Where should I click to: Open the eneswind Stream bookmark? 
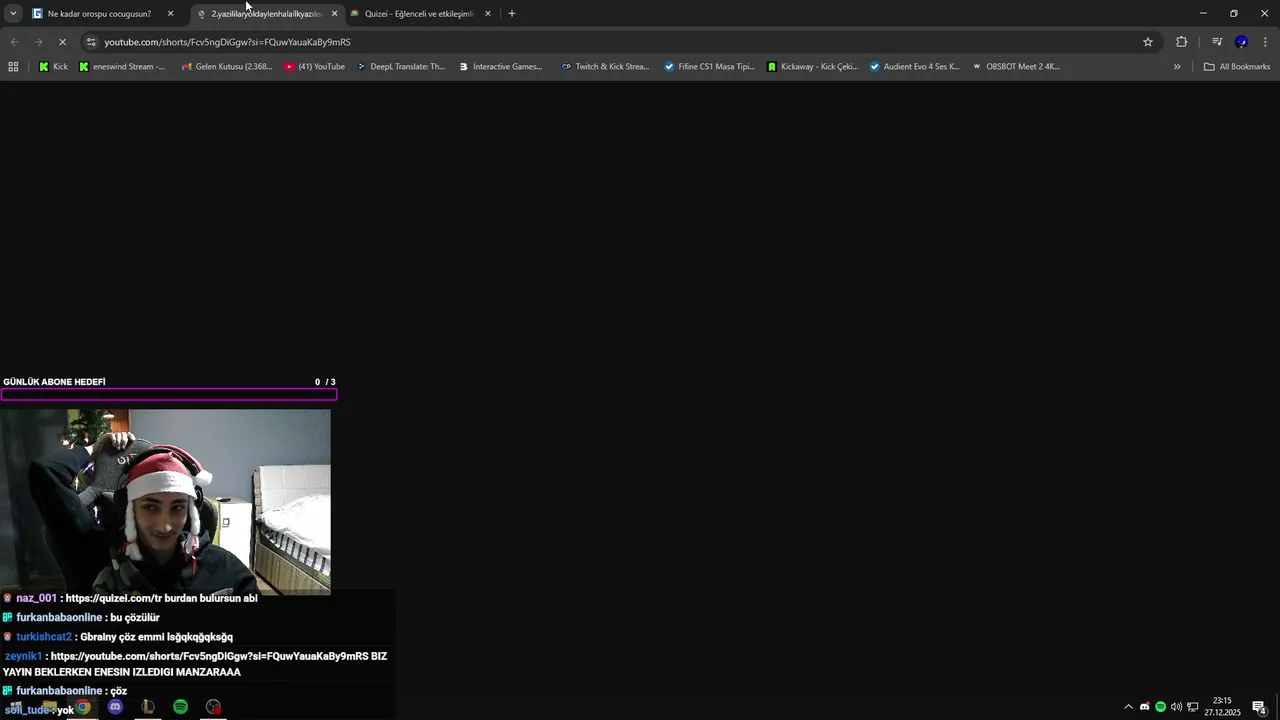pyautogui.click(x=121, y=67)
